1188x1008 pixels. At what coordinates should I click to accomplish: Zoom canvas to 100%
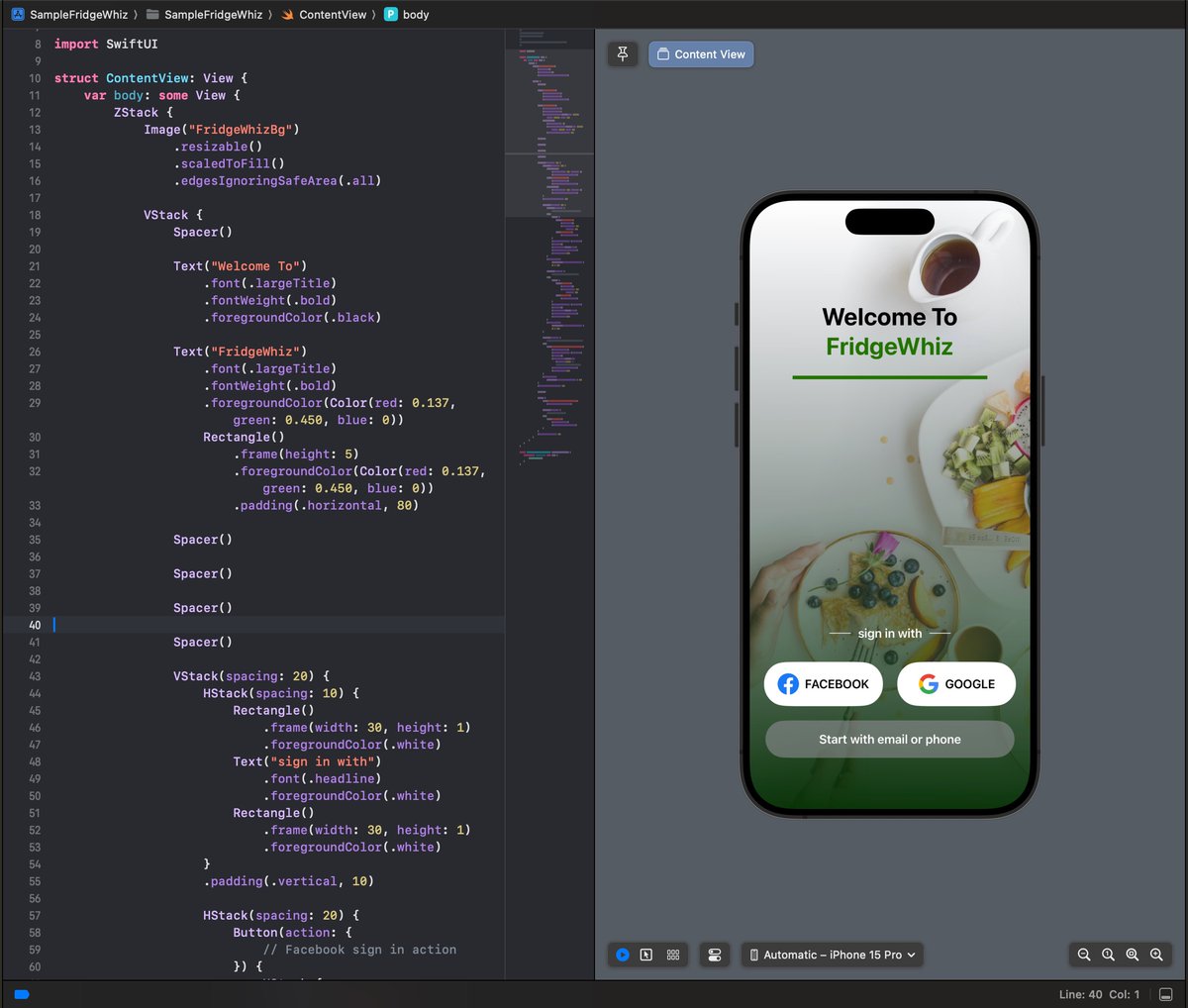click(1108, 955)
